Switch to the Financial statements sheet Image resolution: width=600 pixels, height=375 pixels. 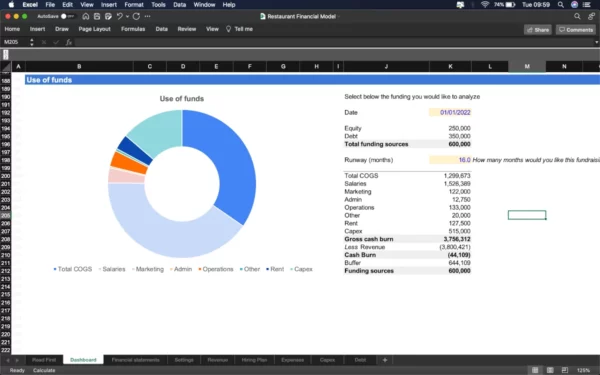point(135,360)
